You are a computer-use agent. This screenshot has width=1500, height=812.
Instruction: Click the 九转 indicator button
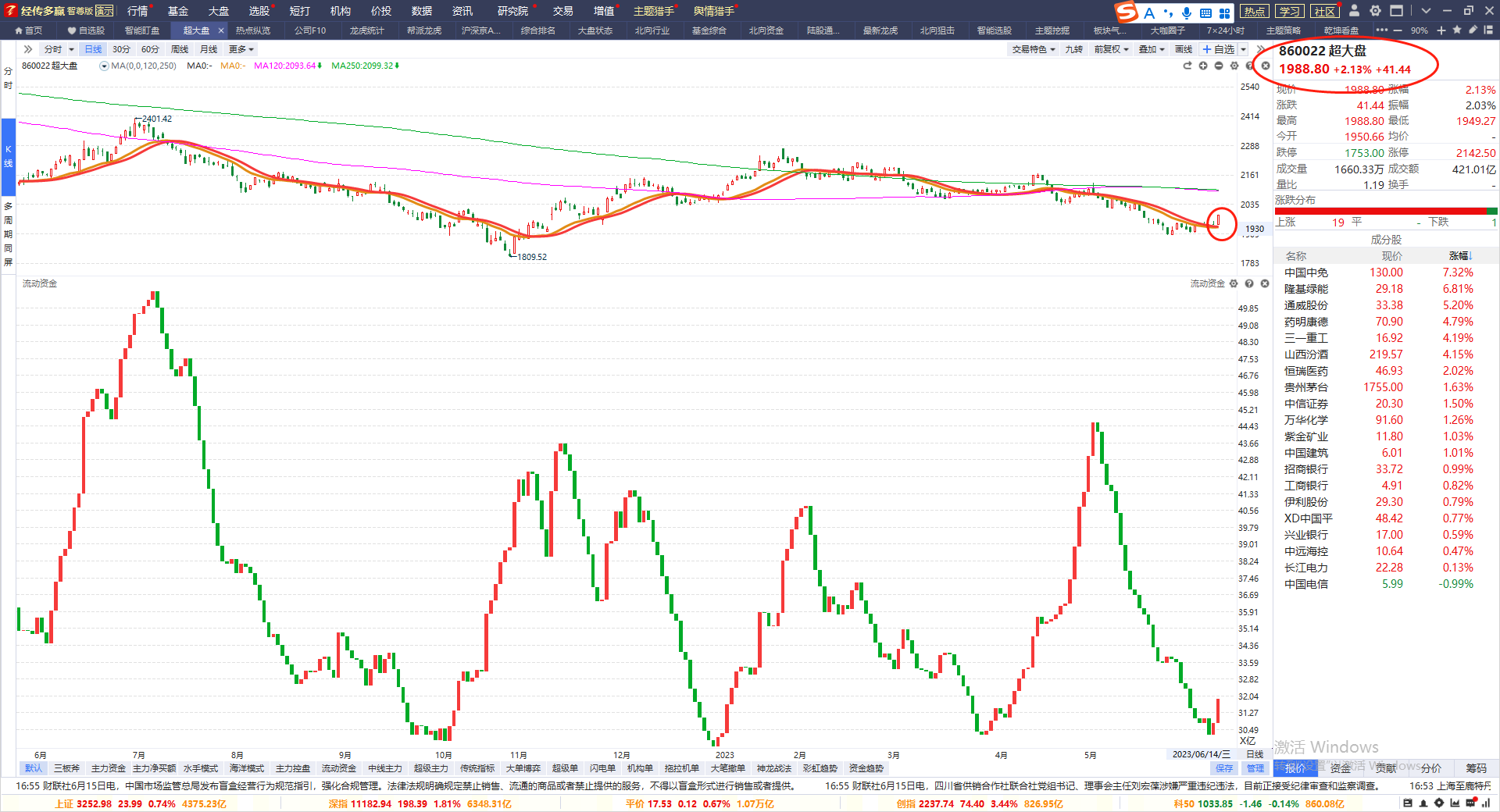(1073, 49)
